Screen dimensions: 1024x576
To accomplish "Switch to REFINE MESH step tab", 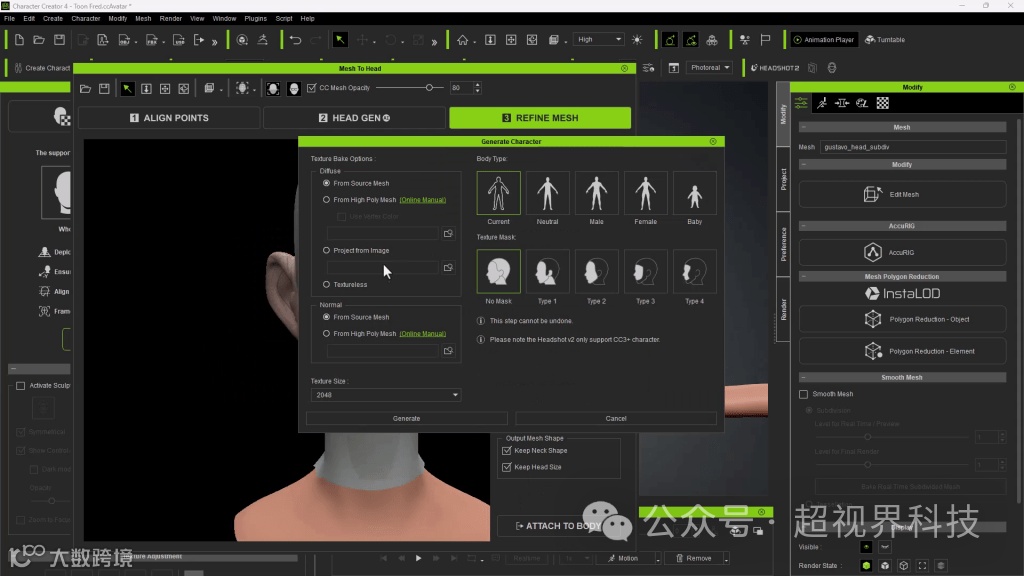I will click(x=540, y=118).
